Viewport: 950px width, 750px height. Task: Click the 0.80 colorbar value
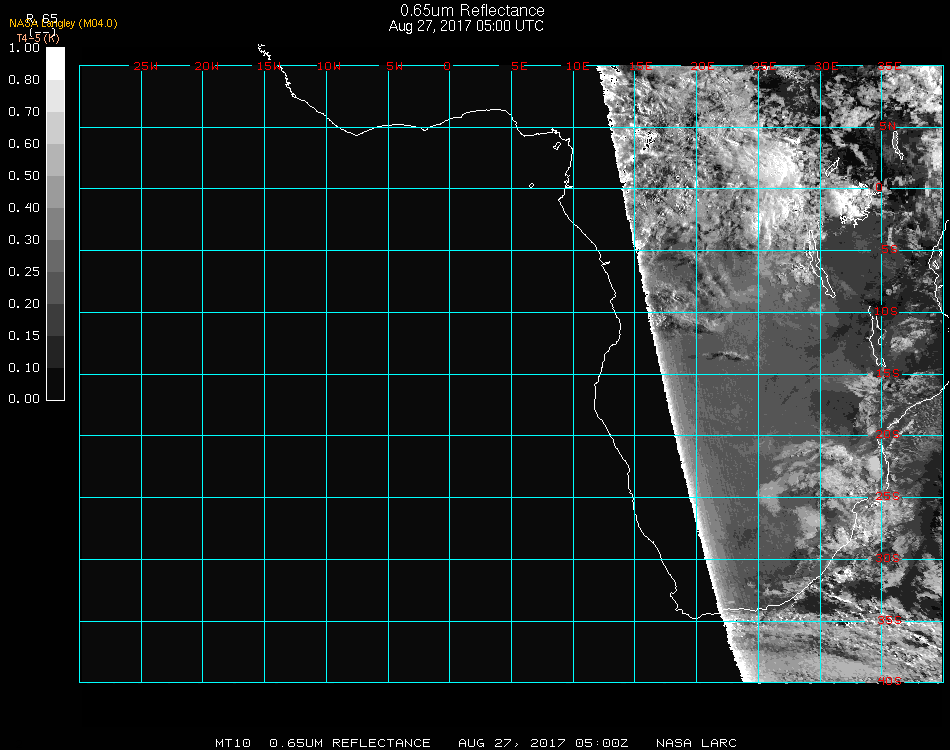pos(24,79)
